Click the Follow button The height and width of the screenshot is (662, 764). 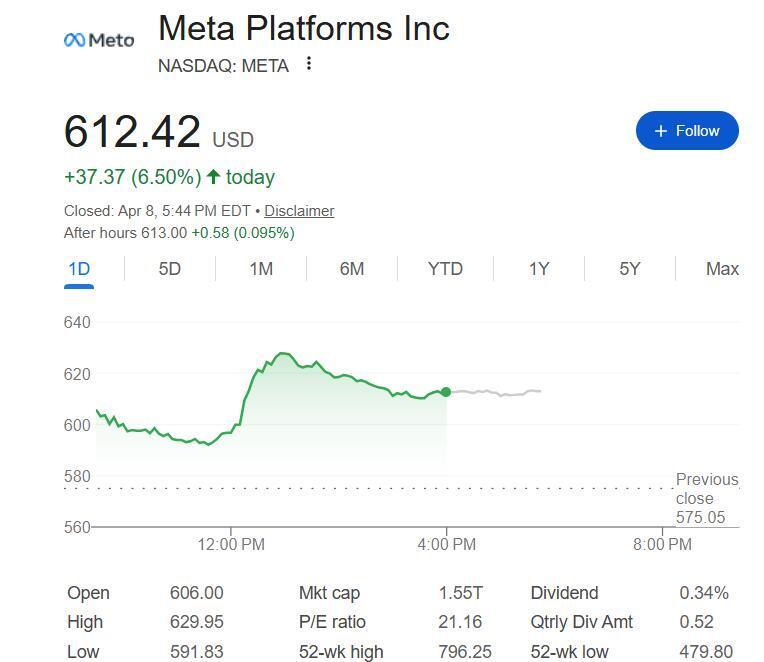tap(687, 131)
